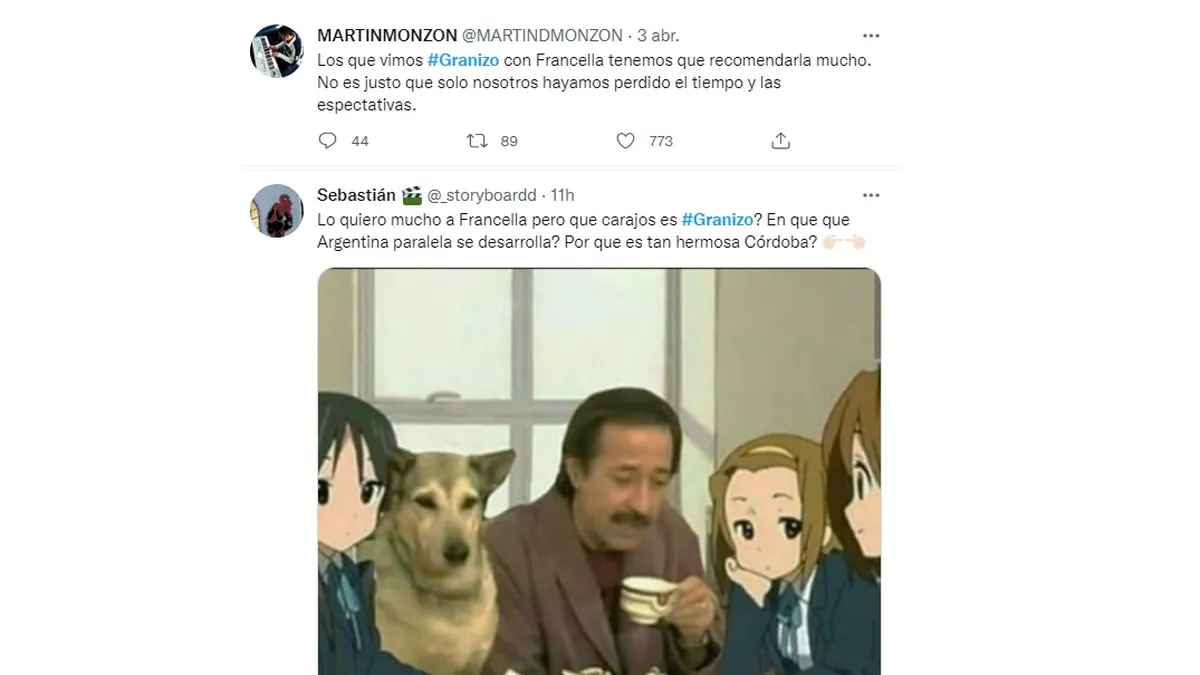The width and height of the screenshot is (1200, 675).
Task: Like the MARTINMONZON tweet
Action: tap(625, 141)
